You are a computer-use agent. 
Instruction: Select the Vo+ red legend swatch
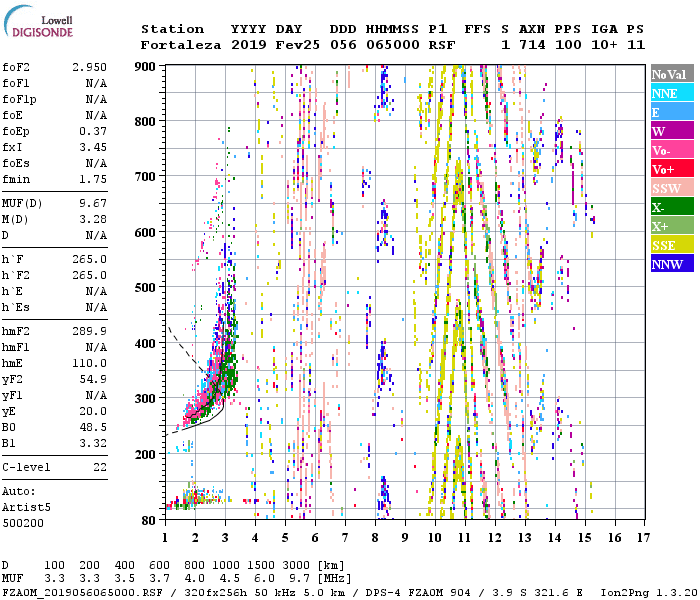tap(672, 169)
